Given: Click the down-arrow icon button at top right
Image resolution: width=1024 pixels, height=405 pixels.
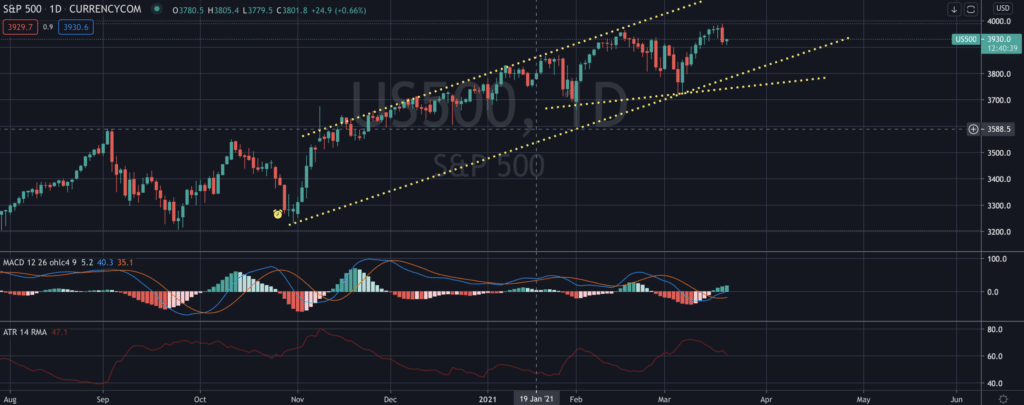Looking at the screenshot, I should 955,9.
